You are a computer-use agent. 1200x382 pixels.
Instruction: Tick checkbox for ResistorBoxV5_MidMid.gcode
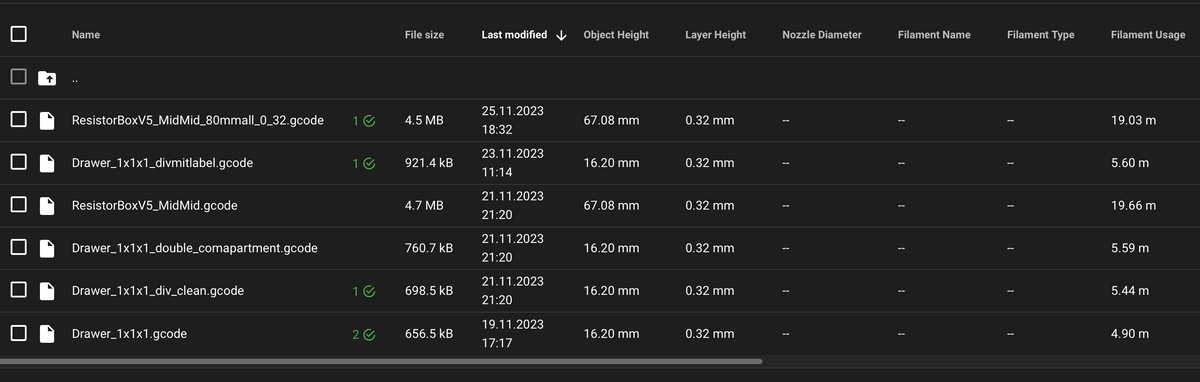click(18, 205)
